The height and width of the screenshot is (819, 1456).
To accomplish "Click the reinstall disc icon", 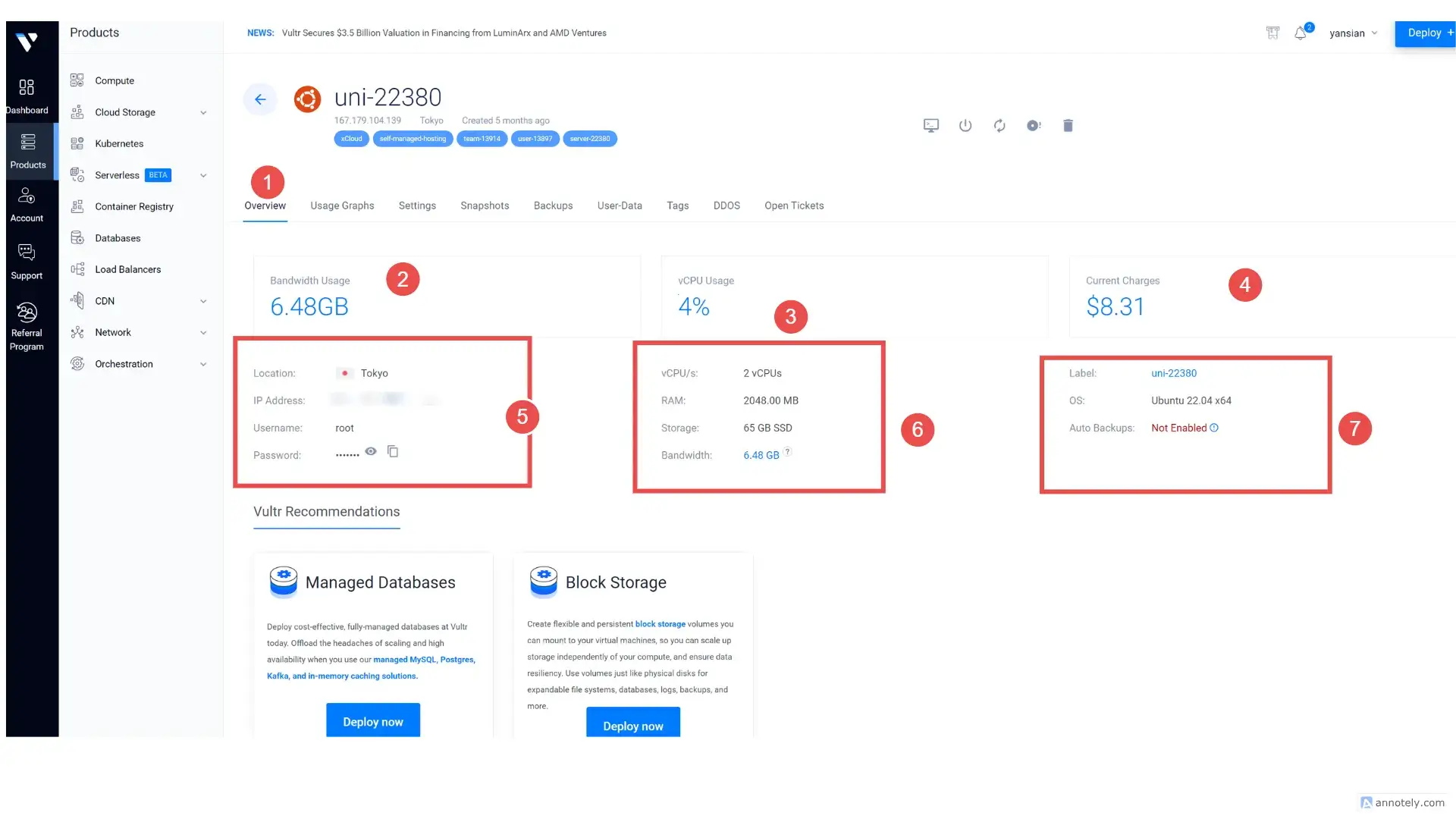I will tap(1034, 125).
